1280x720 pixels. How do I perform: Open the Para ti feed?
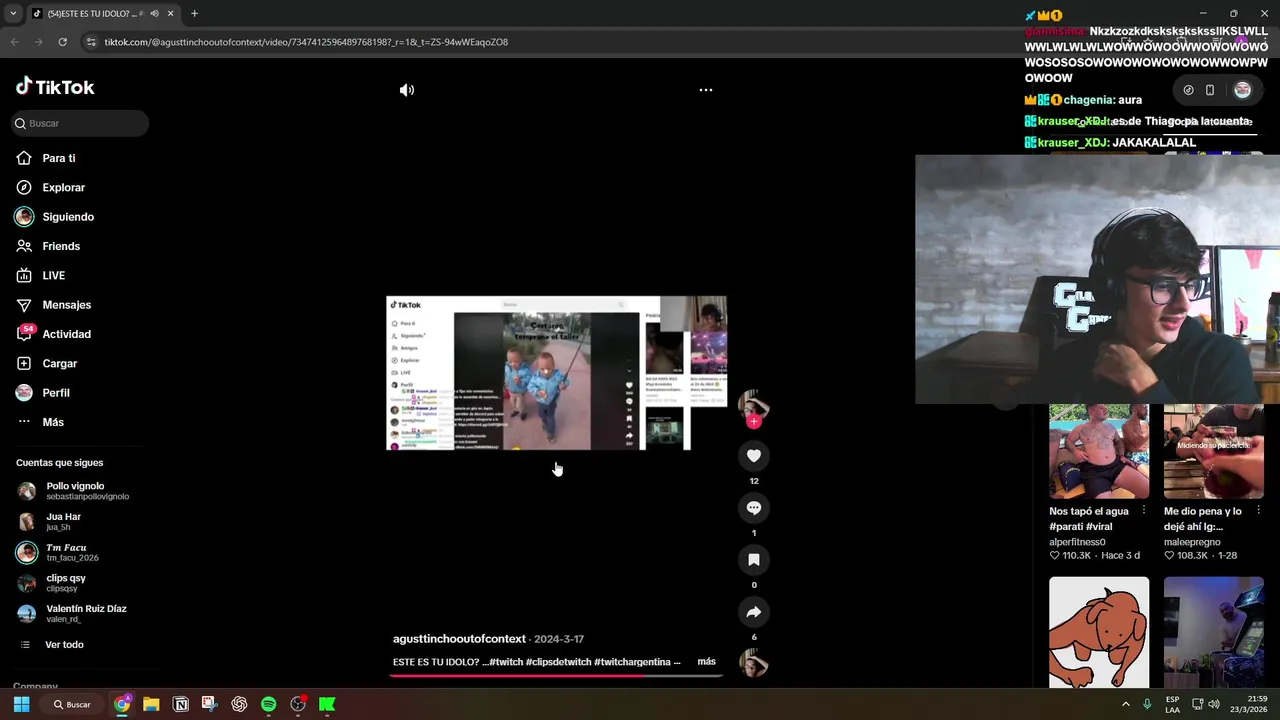tap(58, 158)
